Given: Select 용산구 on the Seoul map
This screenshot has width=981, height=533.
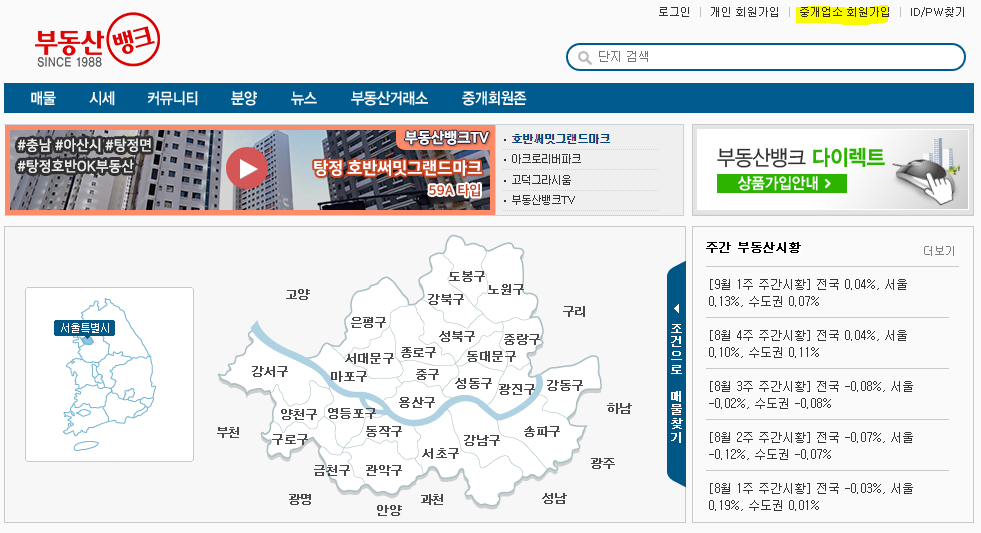Looking at the screenshot, I should pos(417,403).
